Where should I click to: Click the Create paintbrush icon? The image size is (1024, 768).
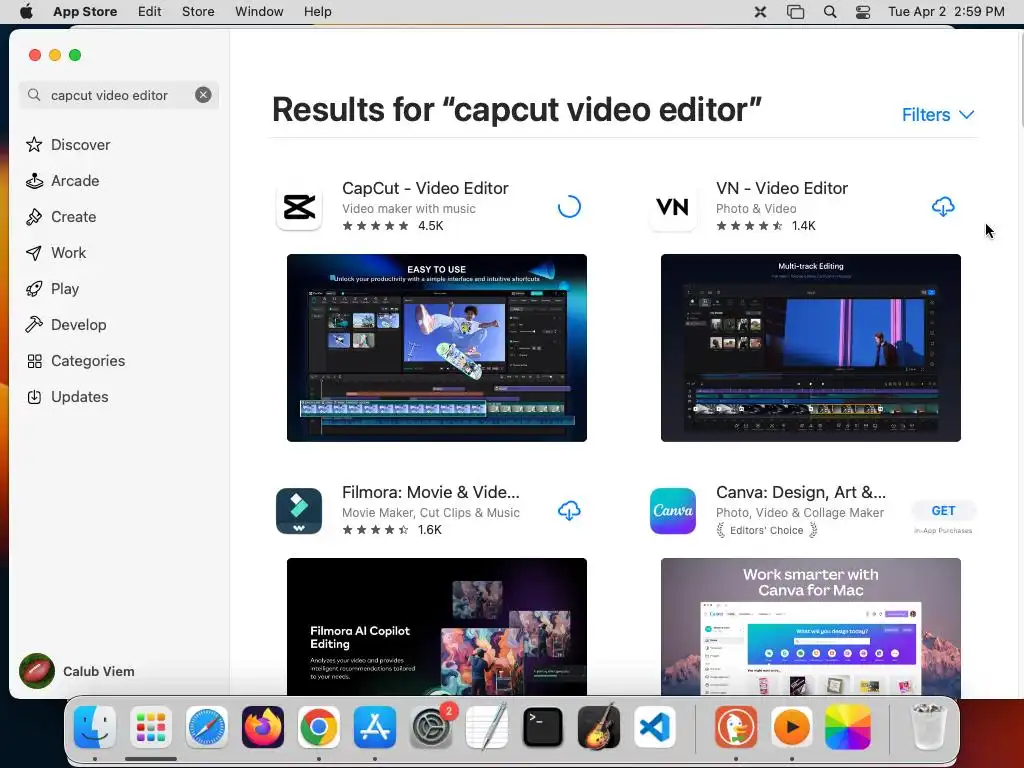coord(34,217)
